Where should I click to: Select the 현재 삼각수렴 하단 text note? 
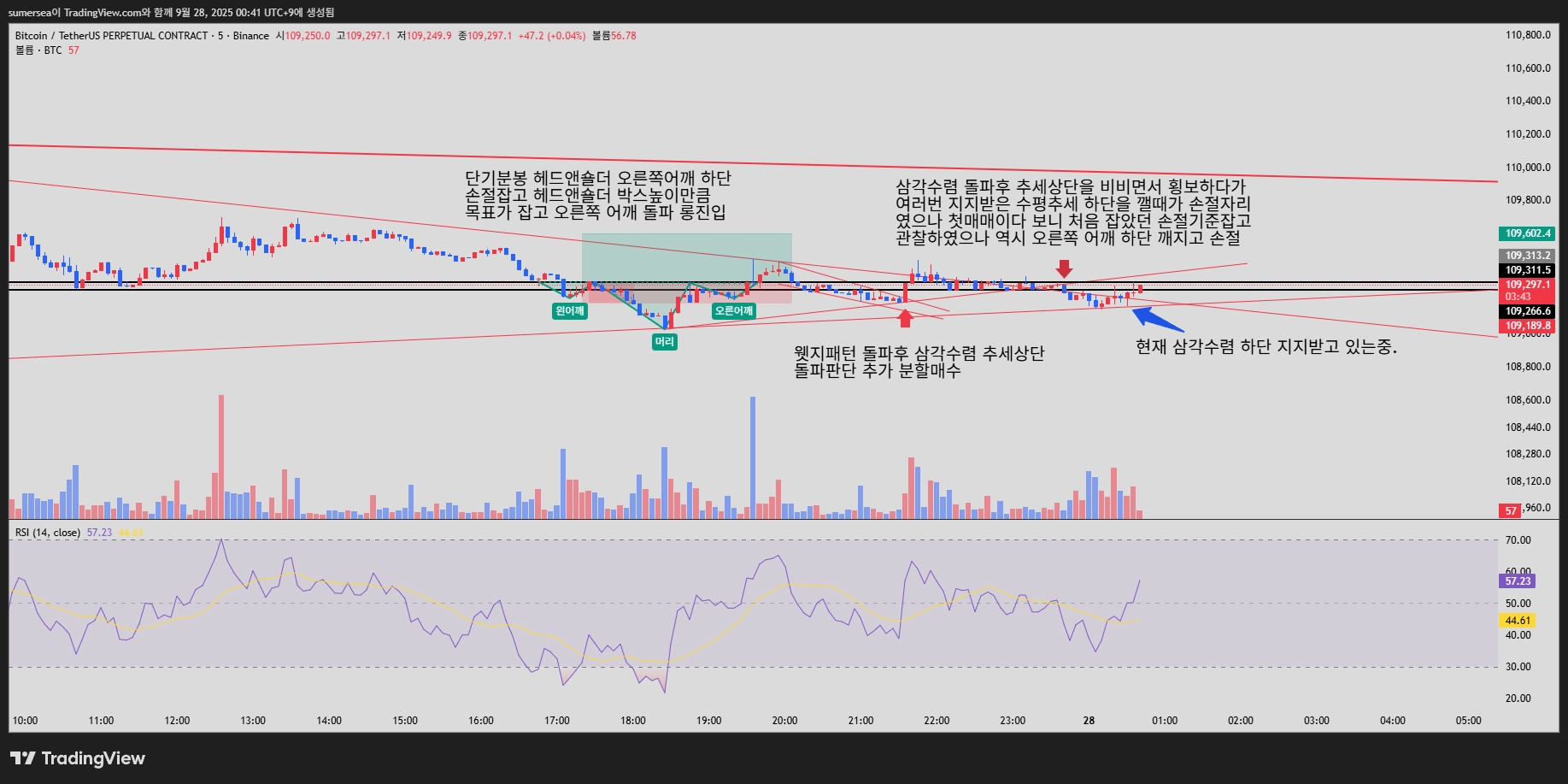pos(1266,347)
